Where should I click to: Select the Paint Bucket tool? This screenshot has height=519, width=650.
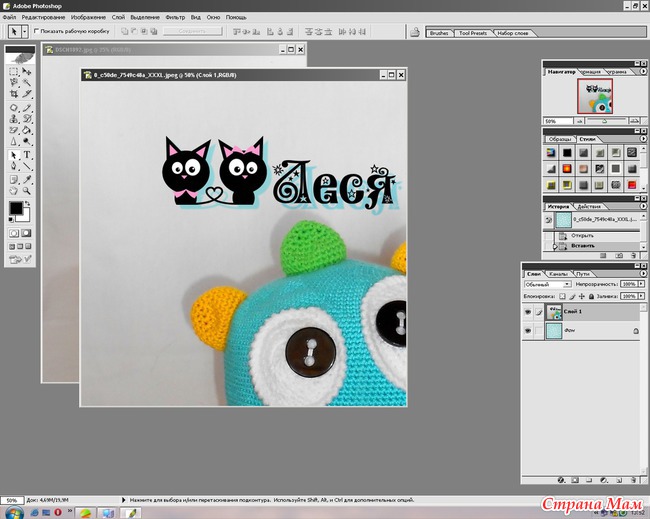[x=27, y=130]
